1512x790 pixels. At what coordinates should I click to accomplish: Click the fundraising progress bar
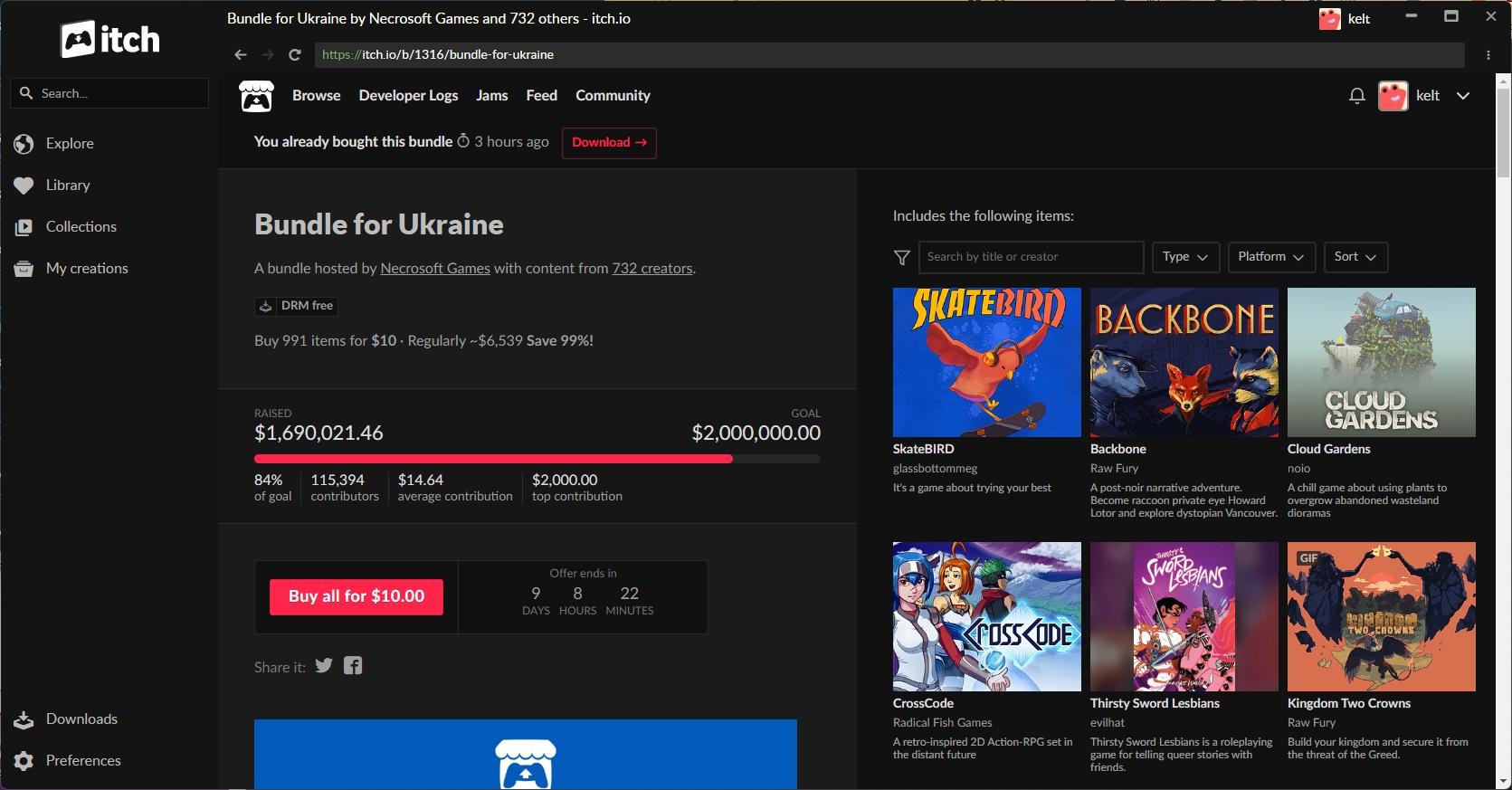(x=537, y=459)
